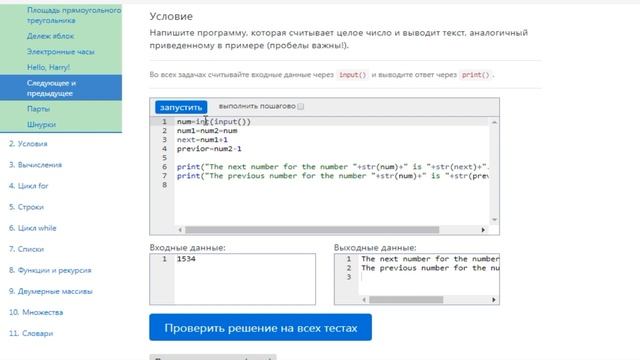Click output line 'The previous number for'

tap(430, 268)
